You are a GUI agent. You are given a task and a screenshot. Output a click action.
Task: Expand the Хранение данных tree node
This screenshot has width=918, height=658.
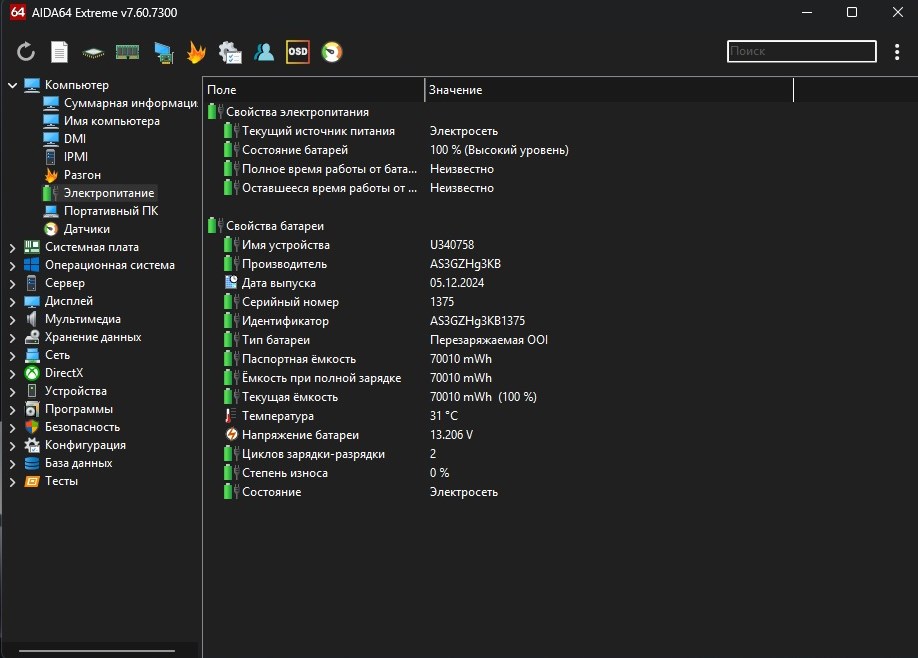13,337
